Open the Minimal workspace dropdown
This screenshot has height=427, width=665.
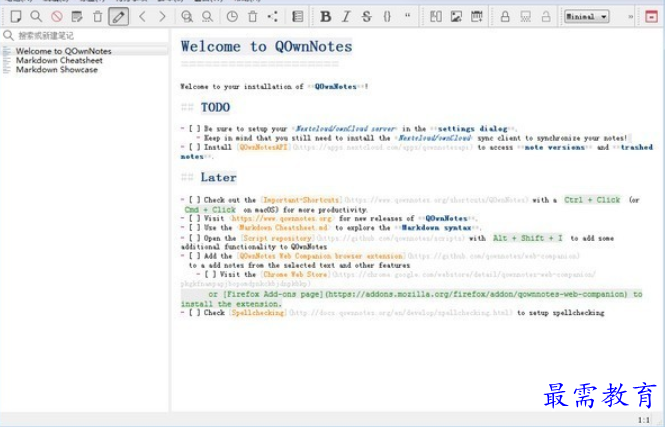(586, 17)
